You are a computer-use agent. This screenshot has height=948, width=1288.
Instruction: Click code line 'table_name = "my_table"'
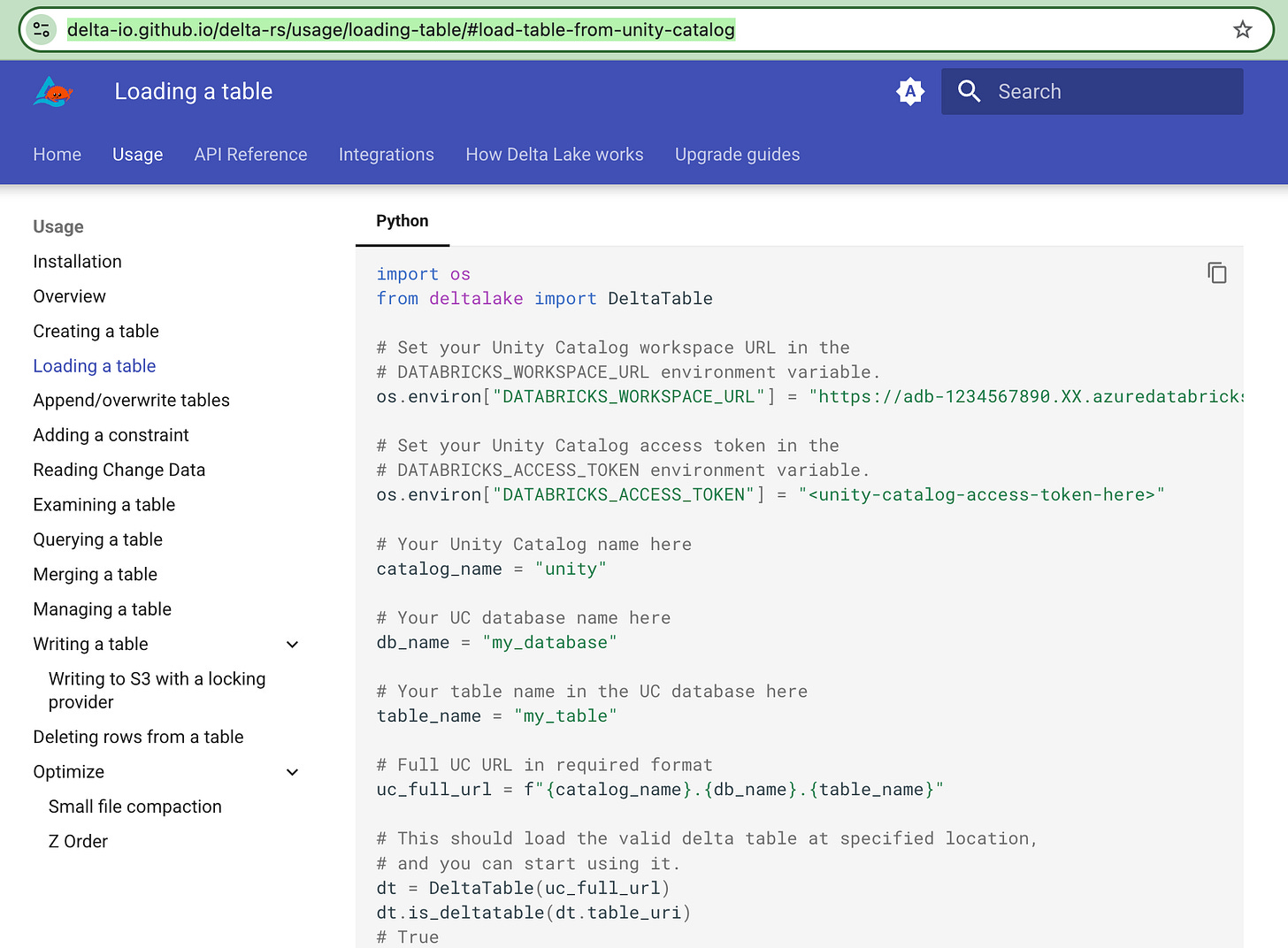click(497, 716)
